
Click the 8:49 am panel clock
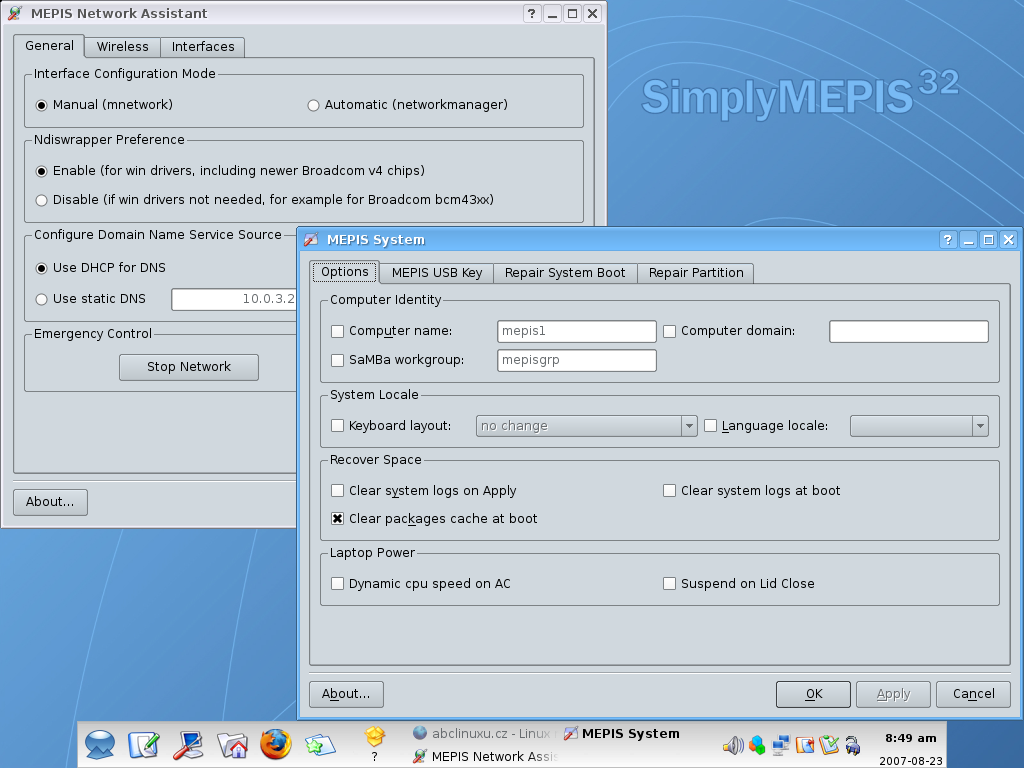click(x=910, y=738)
